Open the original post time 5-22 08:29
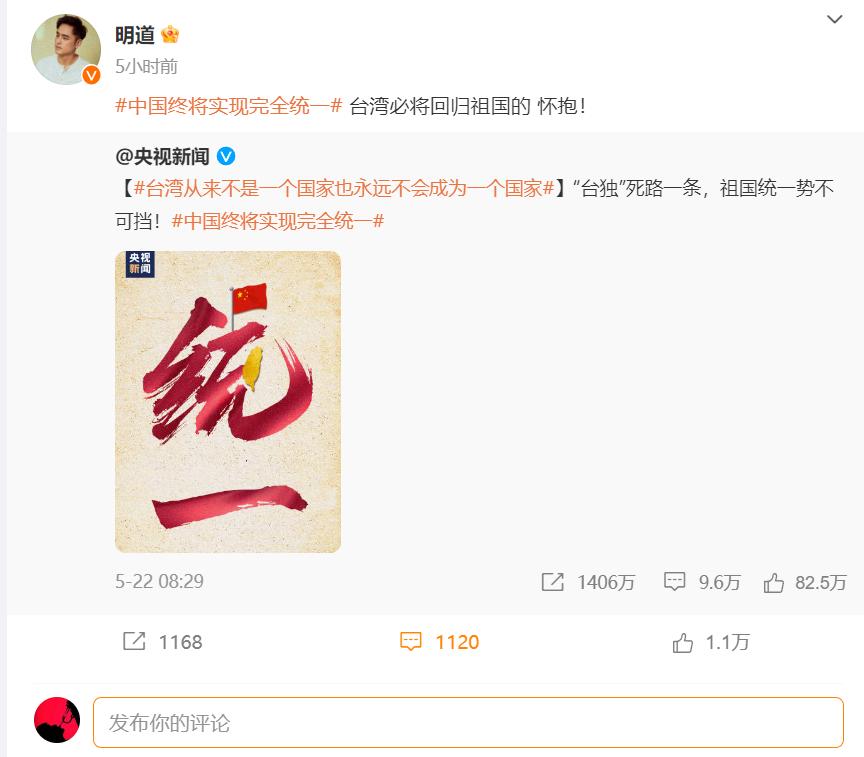The width and height of the screenshot is (864, 757). [159, 581]
